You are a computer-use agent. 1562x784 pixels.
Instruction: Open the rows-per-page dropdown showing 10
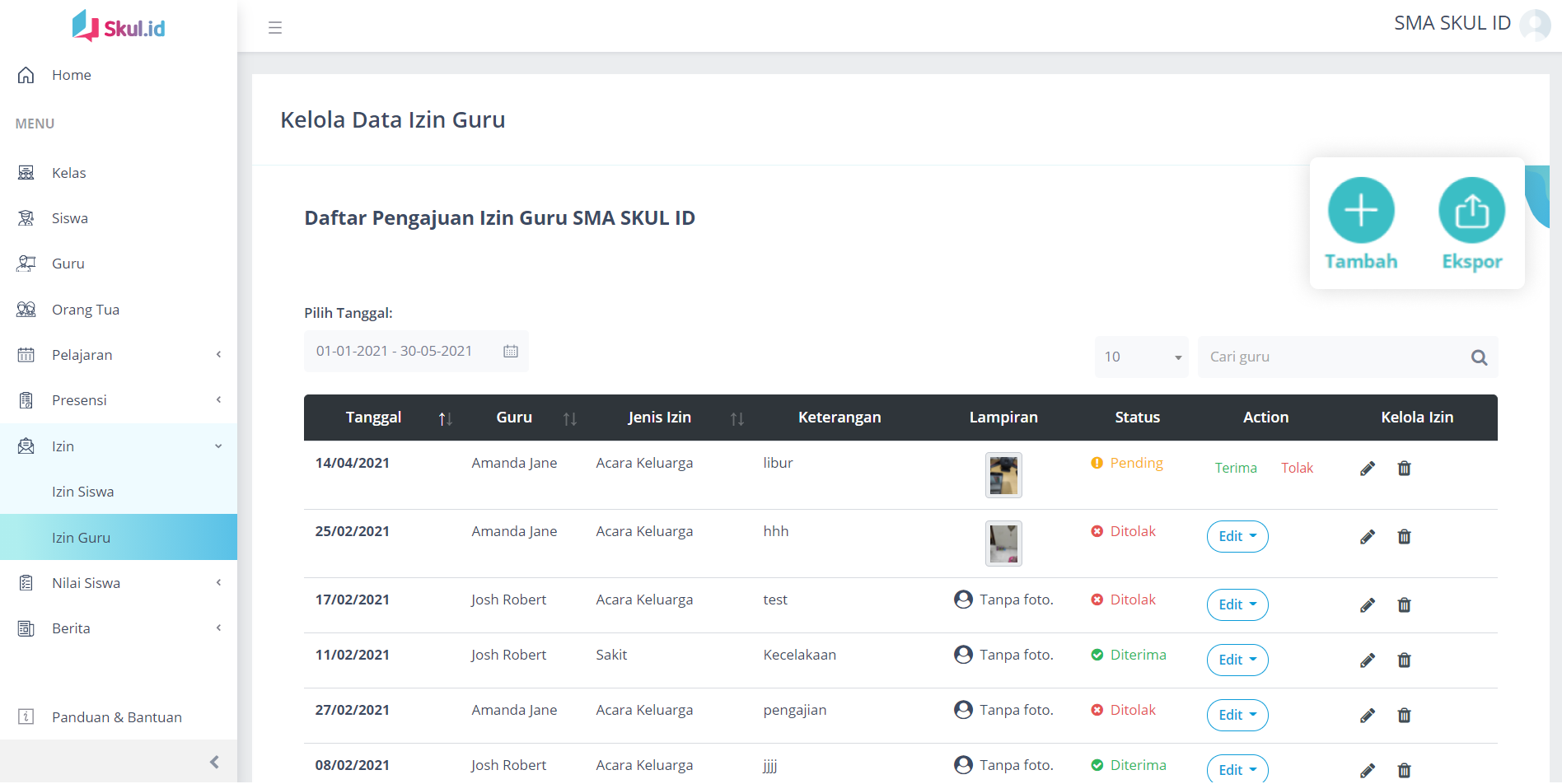[1141, 357]
